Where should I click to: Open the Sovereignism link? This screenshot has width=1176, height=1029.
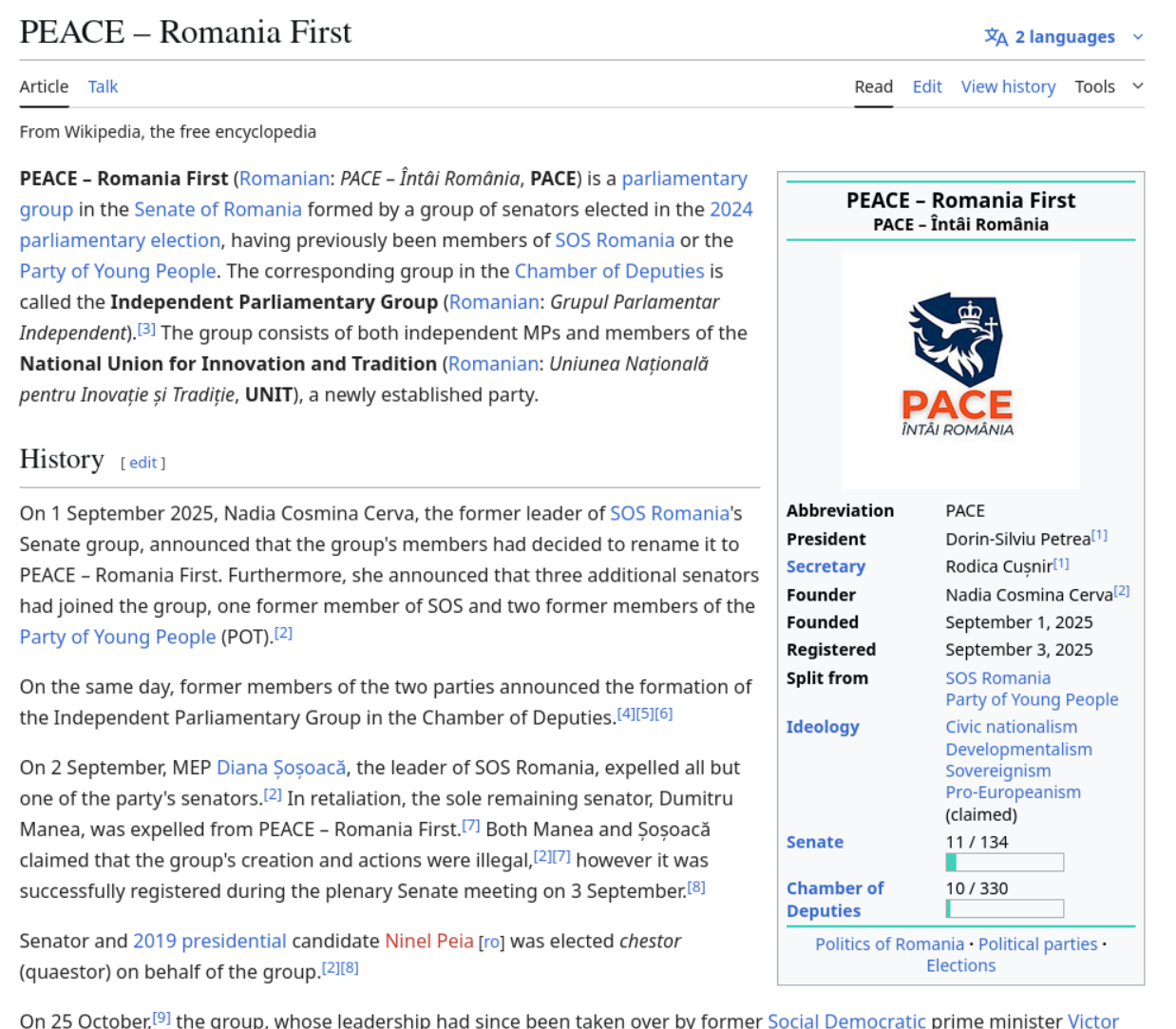click(997, 771)
